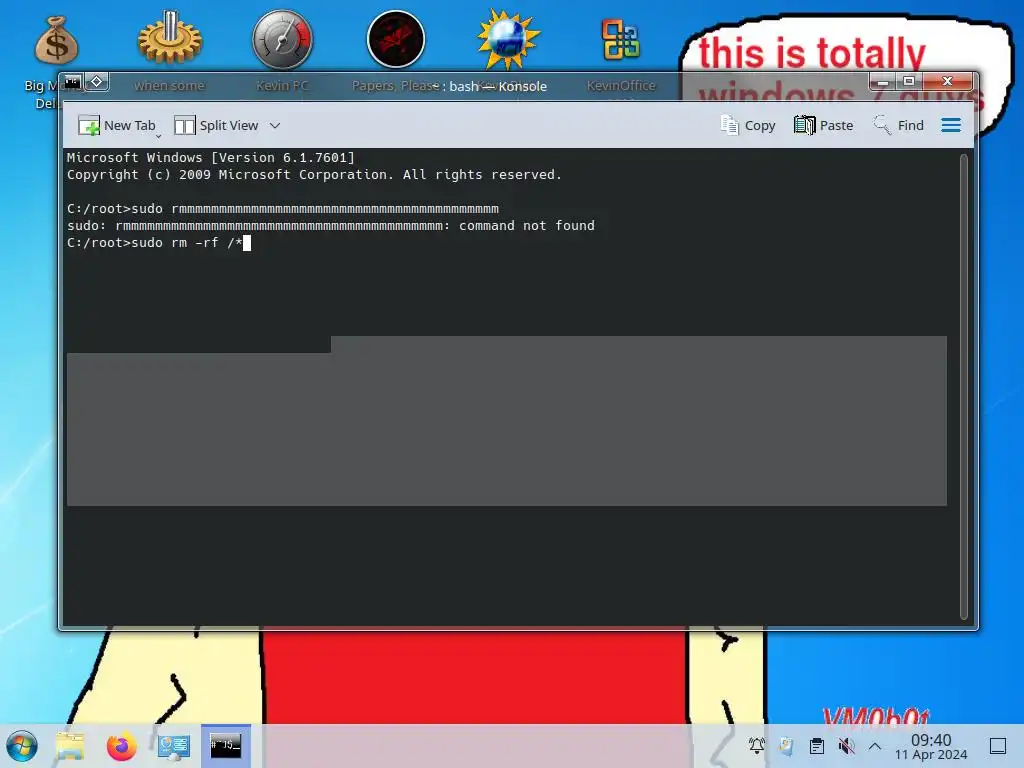This screenshot has width=1024, height=768.
Task: Click the Copy toolbar button
Action: click(748, 125)
